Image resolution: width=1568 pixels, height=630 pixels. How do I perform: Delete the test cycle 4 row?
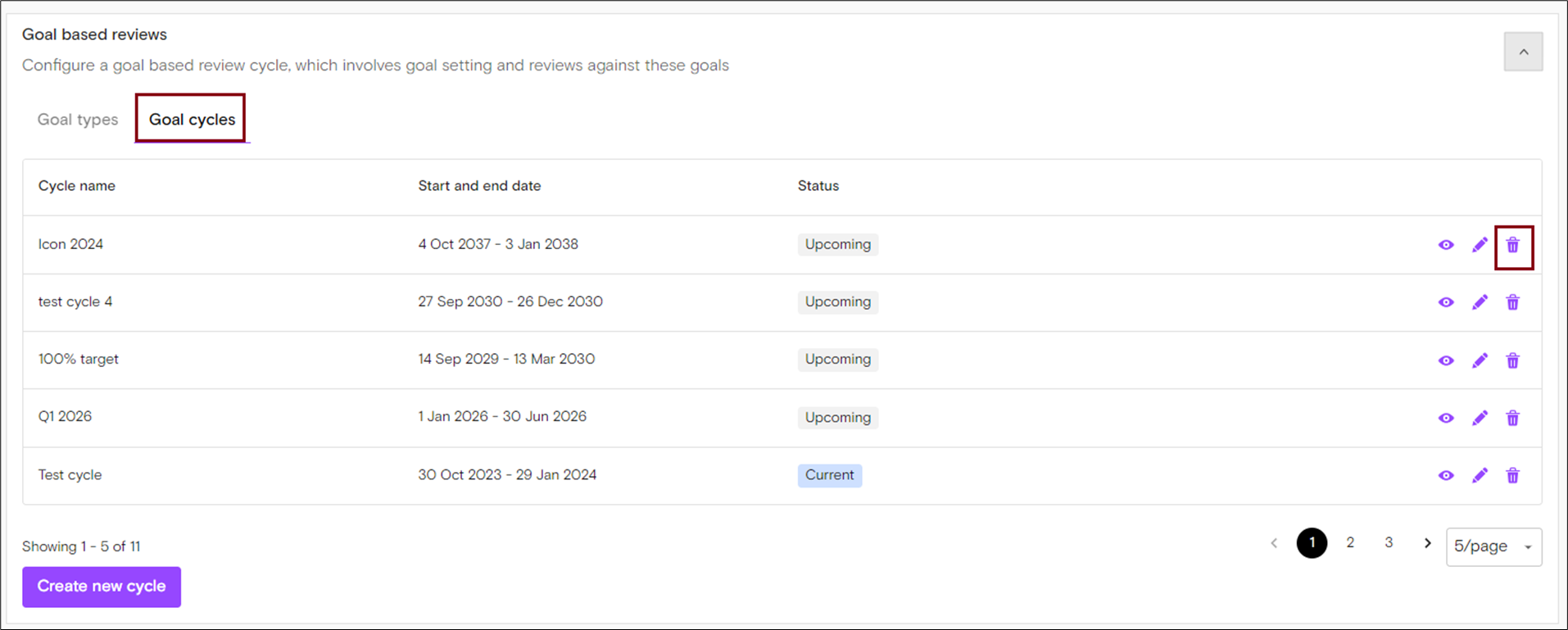tap(1512, 302)
